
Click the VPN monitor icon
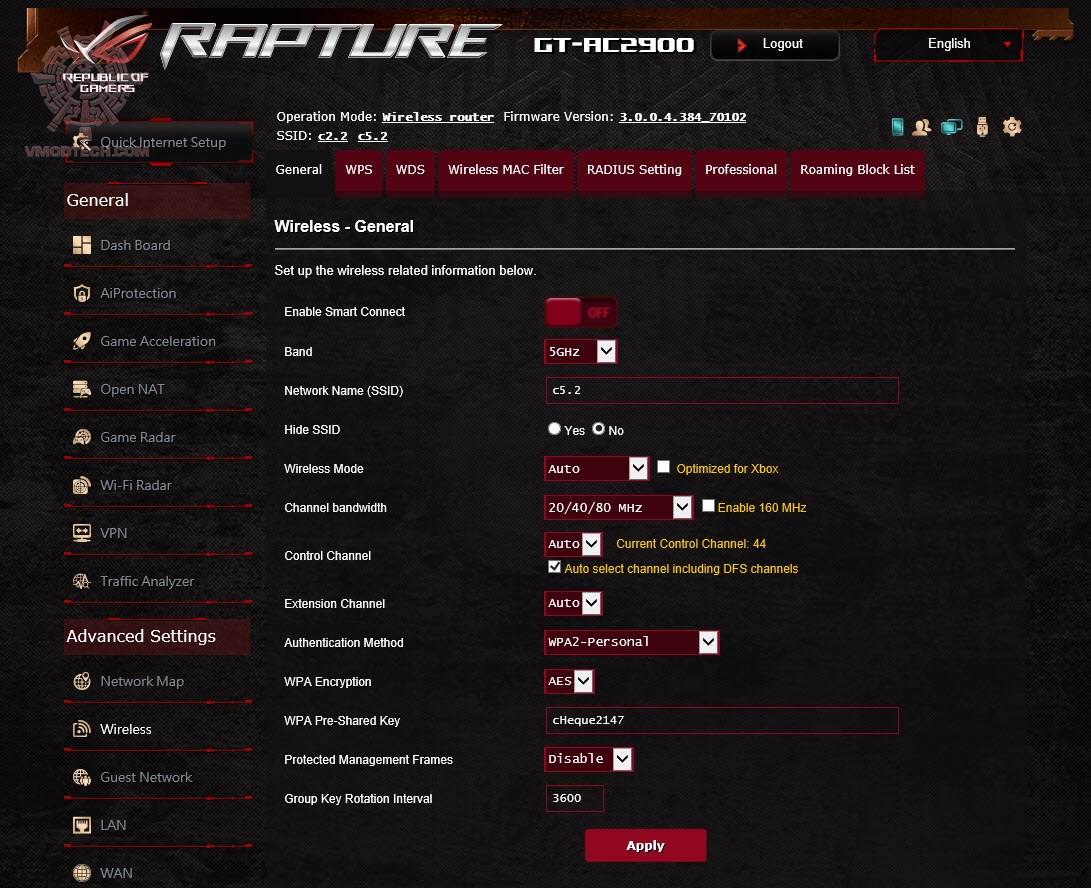(82, 533)
